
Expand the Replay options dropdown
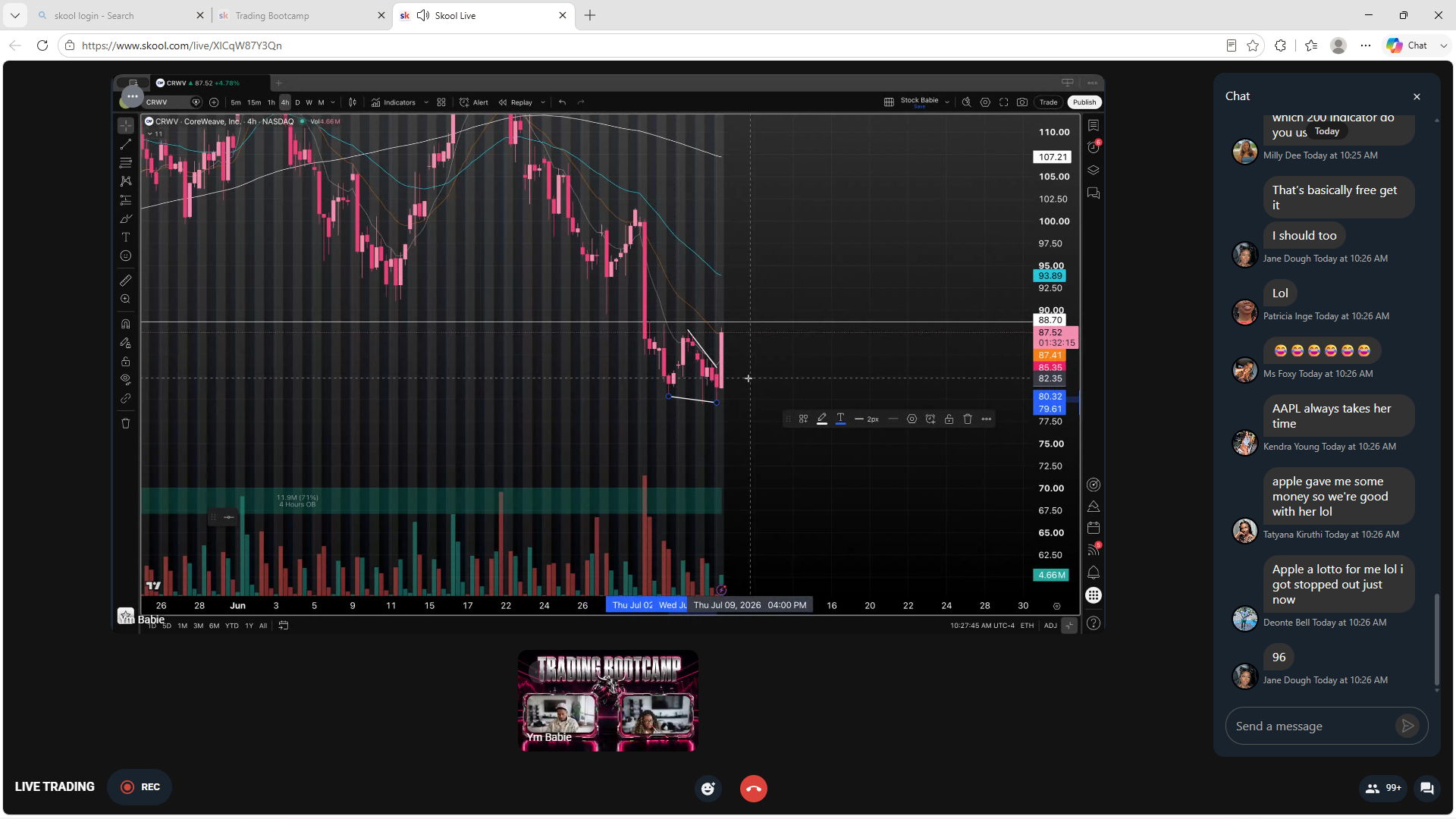pyautogui.click(x=543, y=102)
